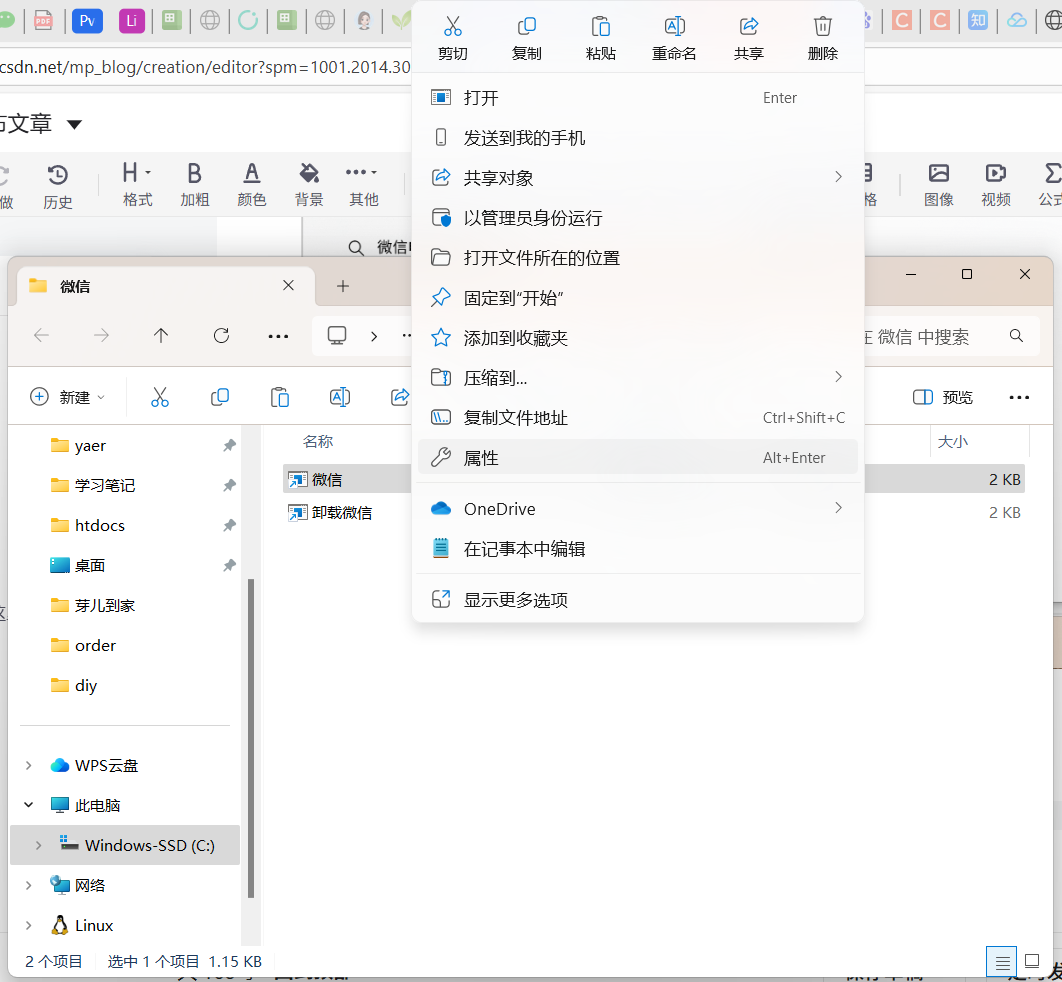Select 在记事本中编辑 menu entry
Viewport: 1062px width, 982px height.
[637, 549]
